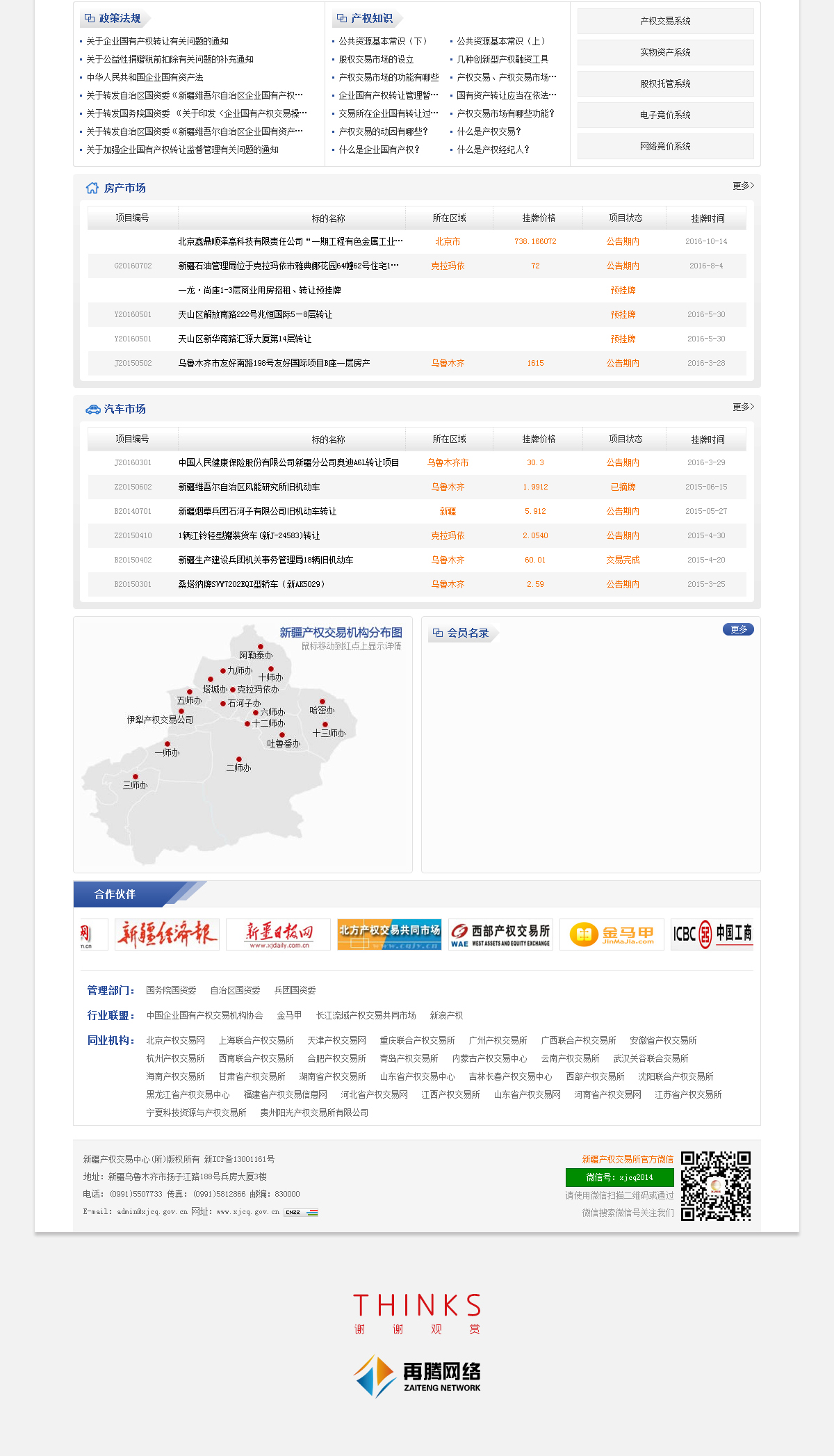This screenshot has height=1456, width=834.
Task: Click the icon beside 会员名录 heading
Action: [x=438, y=633]
